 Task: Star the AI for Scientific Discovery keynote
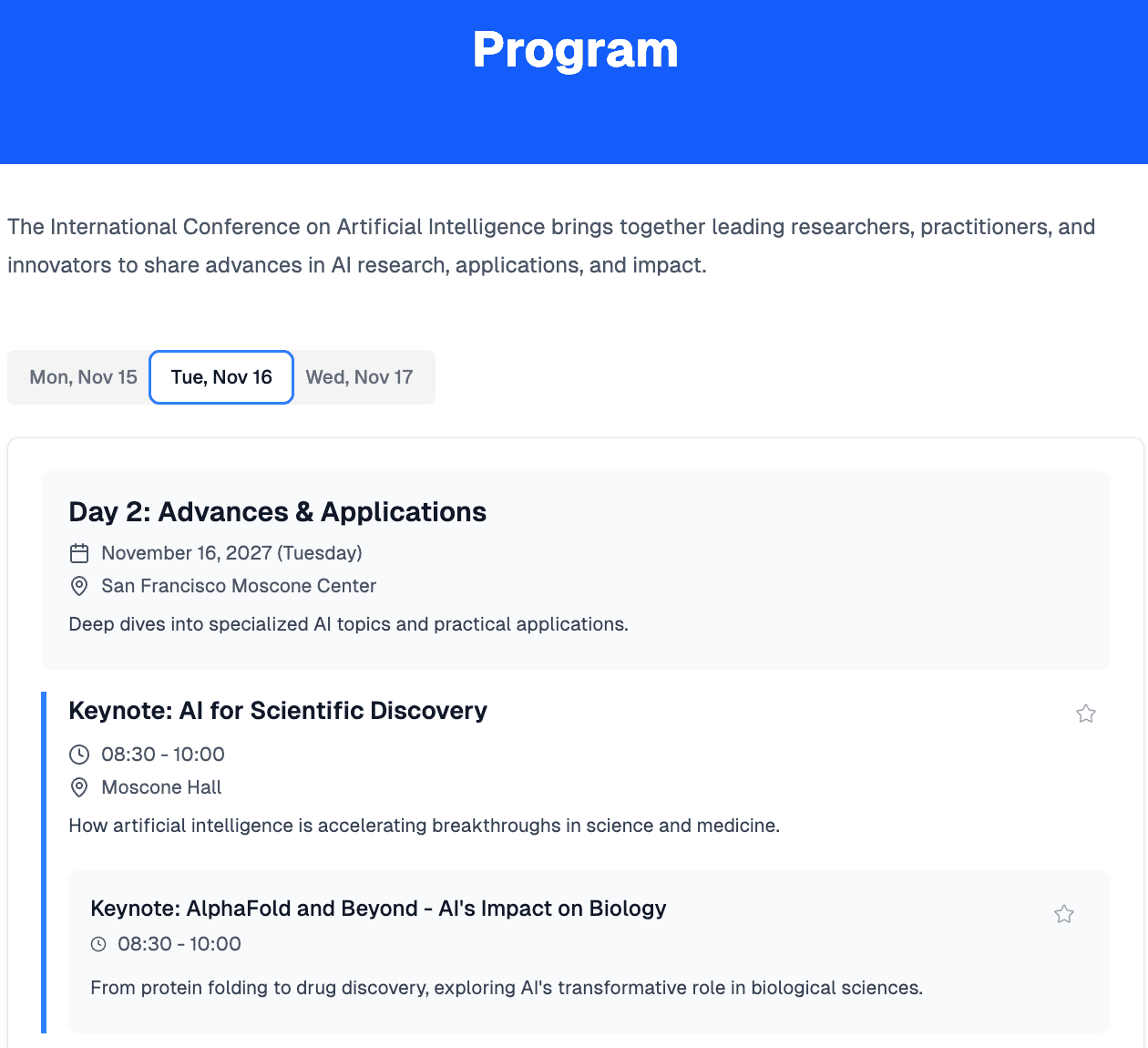(1086, 714)
